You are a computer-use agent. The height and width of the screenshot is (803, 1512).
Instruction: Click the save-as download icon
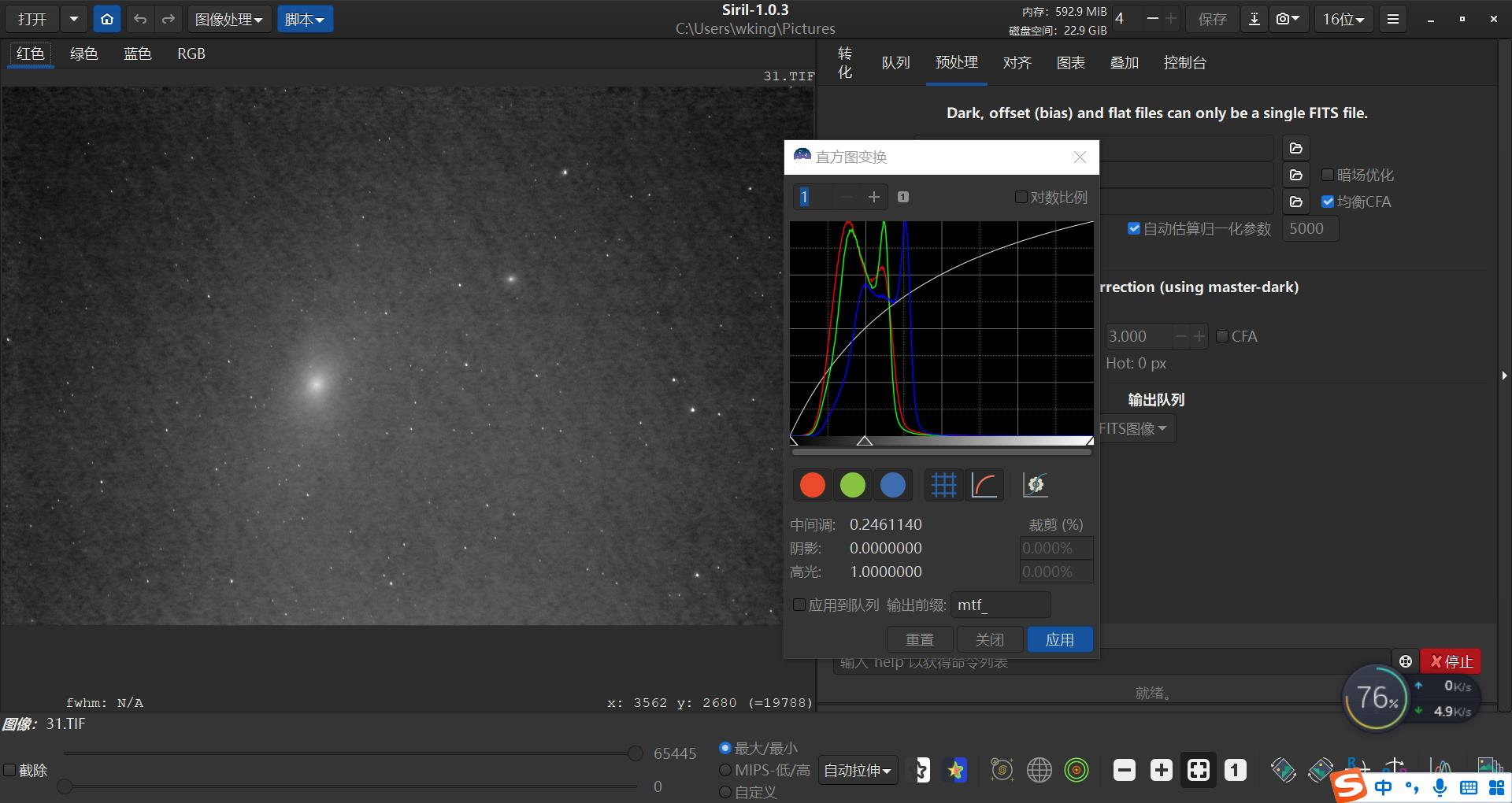1254,19
